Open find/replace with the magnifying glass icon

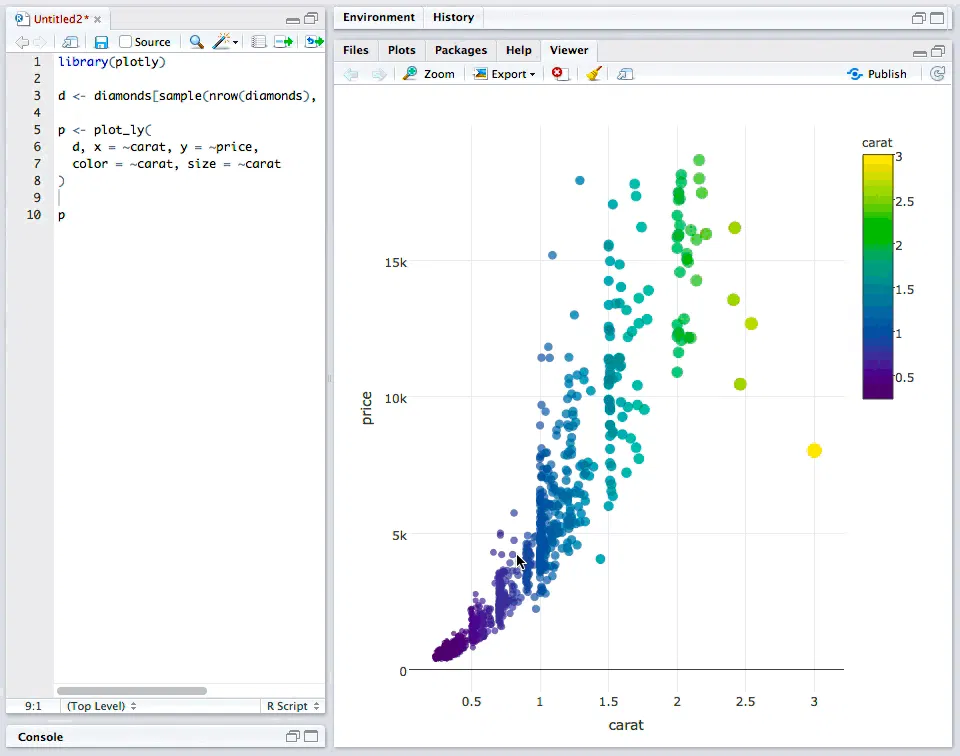[196, 42]
